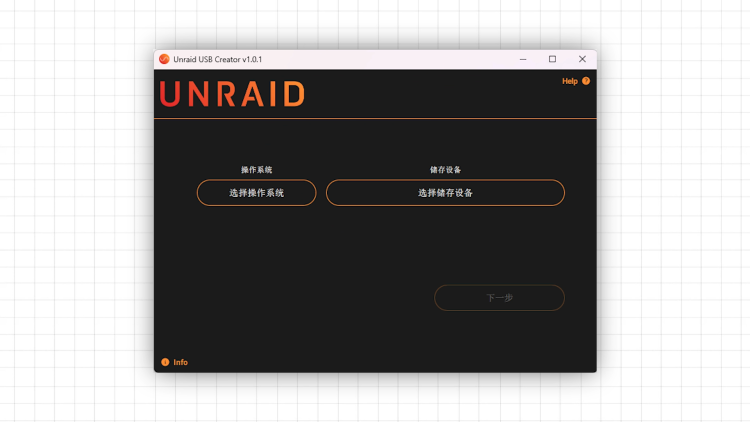
Task: Click the 选择操作系统 button
Action: pos(256,193)
